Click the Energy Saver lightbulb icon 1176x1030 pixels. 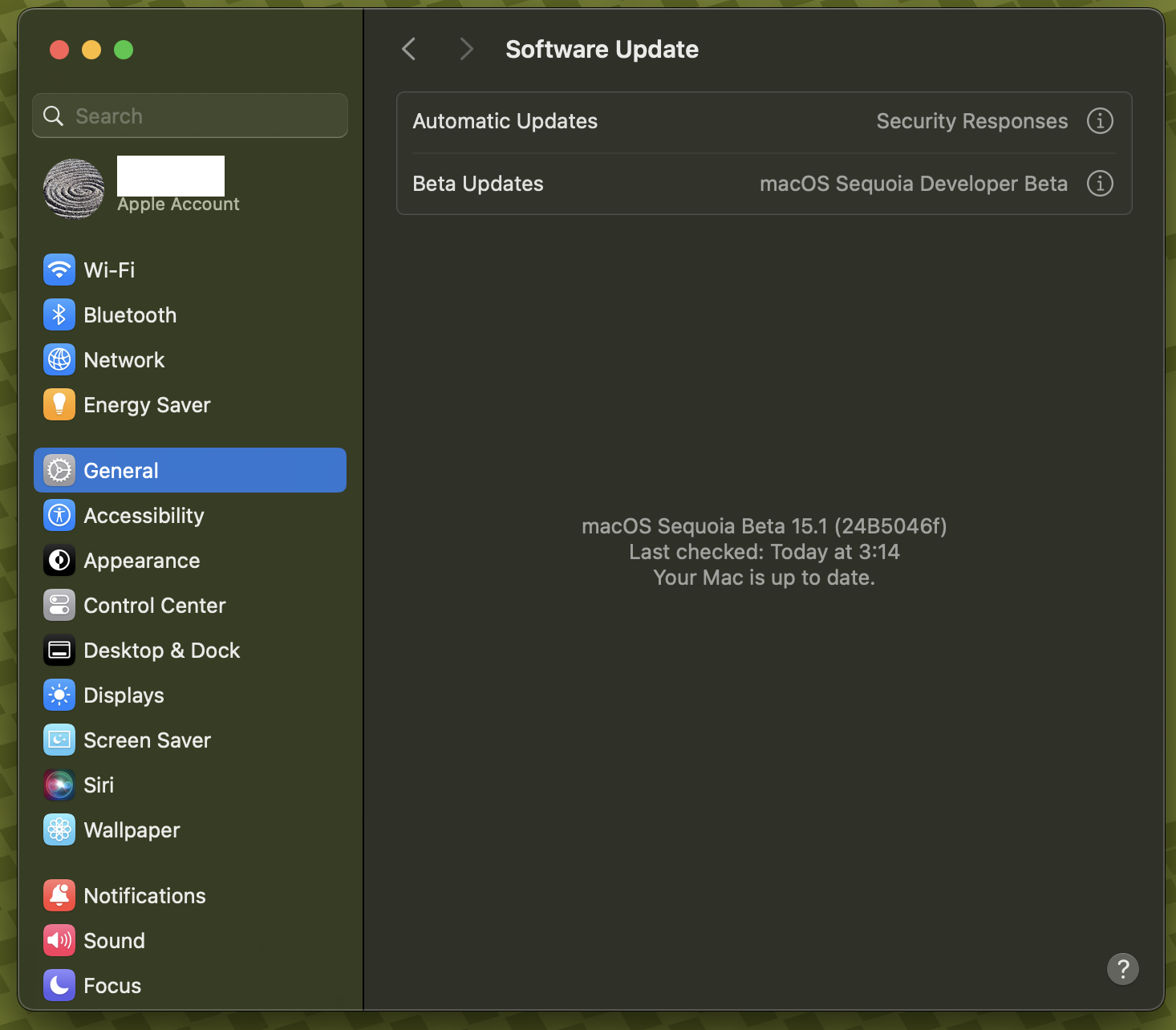pyautogui.click(x=59, y=404)
